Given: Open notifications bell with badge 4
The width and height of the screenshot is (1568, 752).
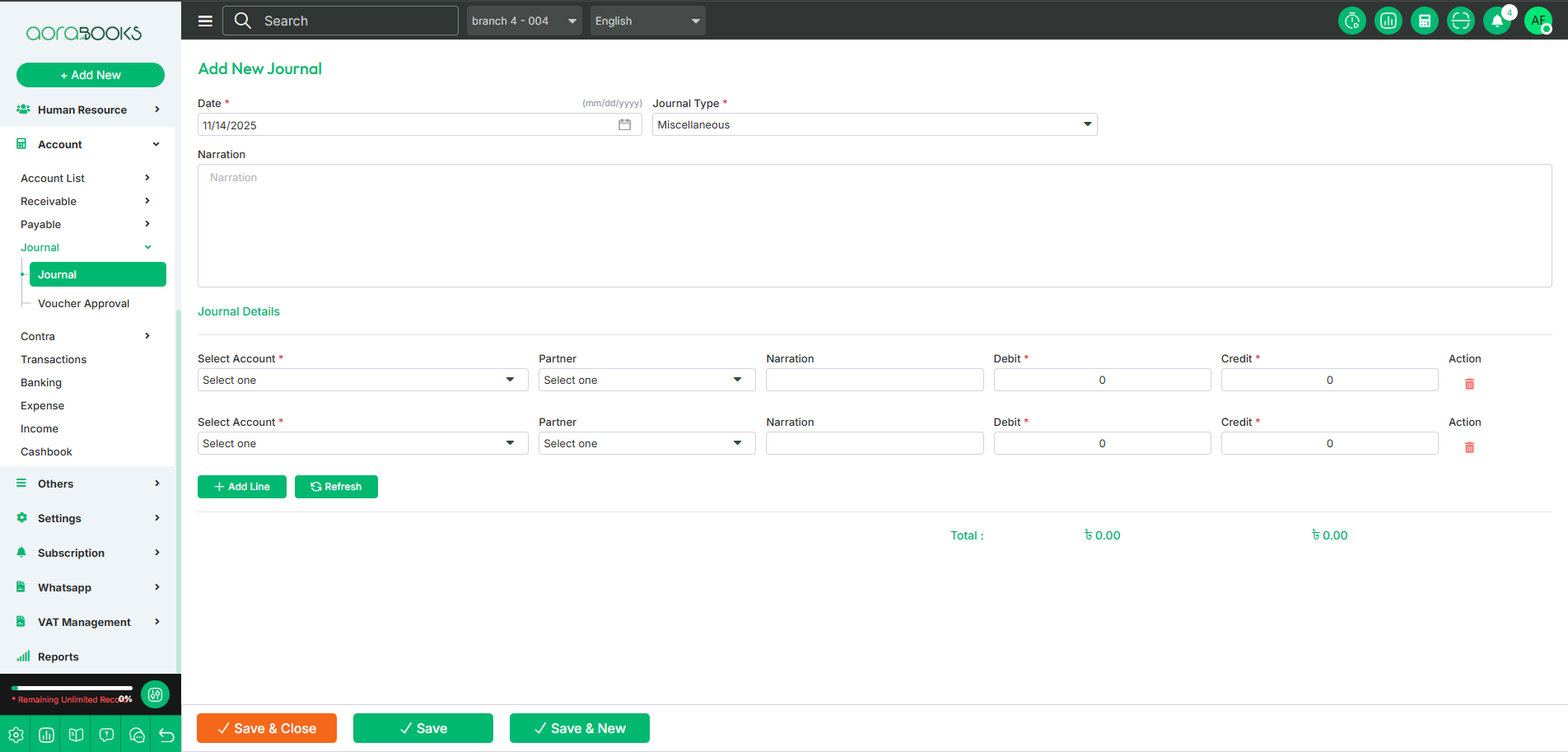Looking at the screenshot, I should pyautogui.click(x=1497, y=21).
